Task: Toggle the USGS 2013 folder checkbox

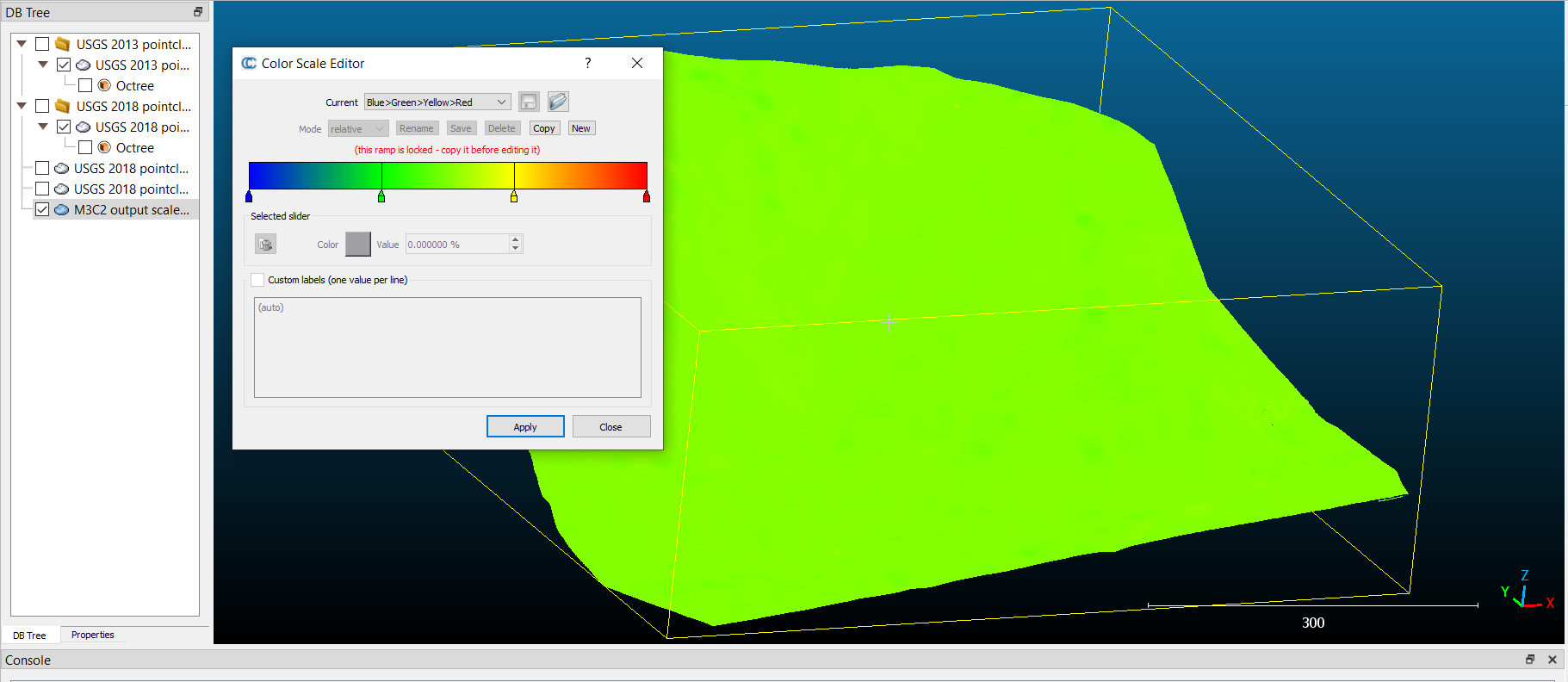Action: point(42,45)
